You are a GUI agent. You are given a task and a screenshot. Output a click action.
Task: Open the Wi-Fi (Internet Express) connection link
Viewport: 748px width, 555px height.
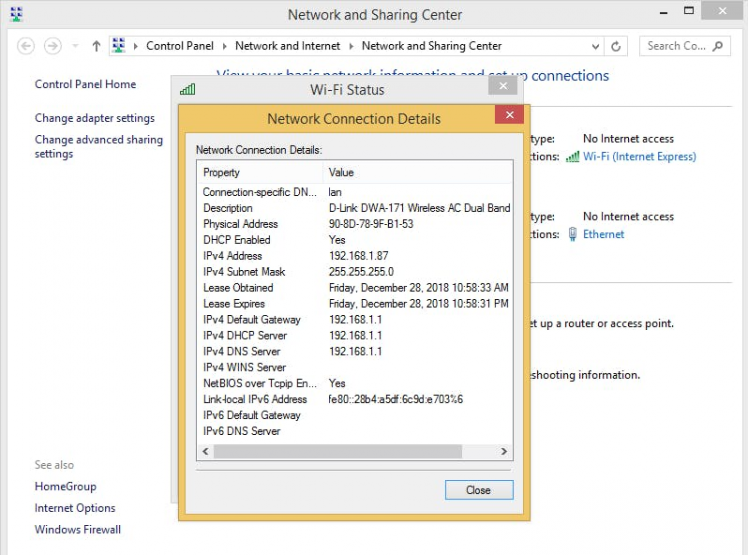tap(639, 157)
